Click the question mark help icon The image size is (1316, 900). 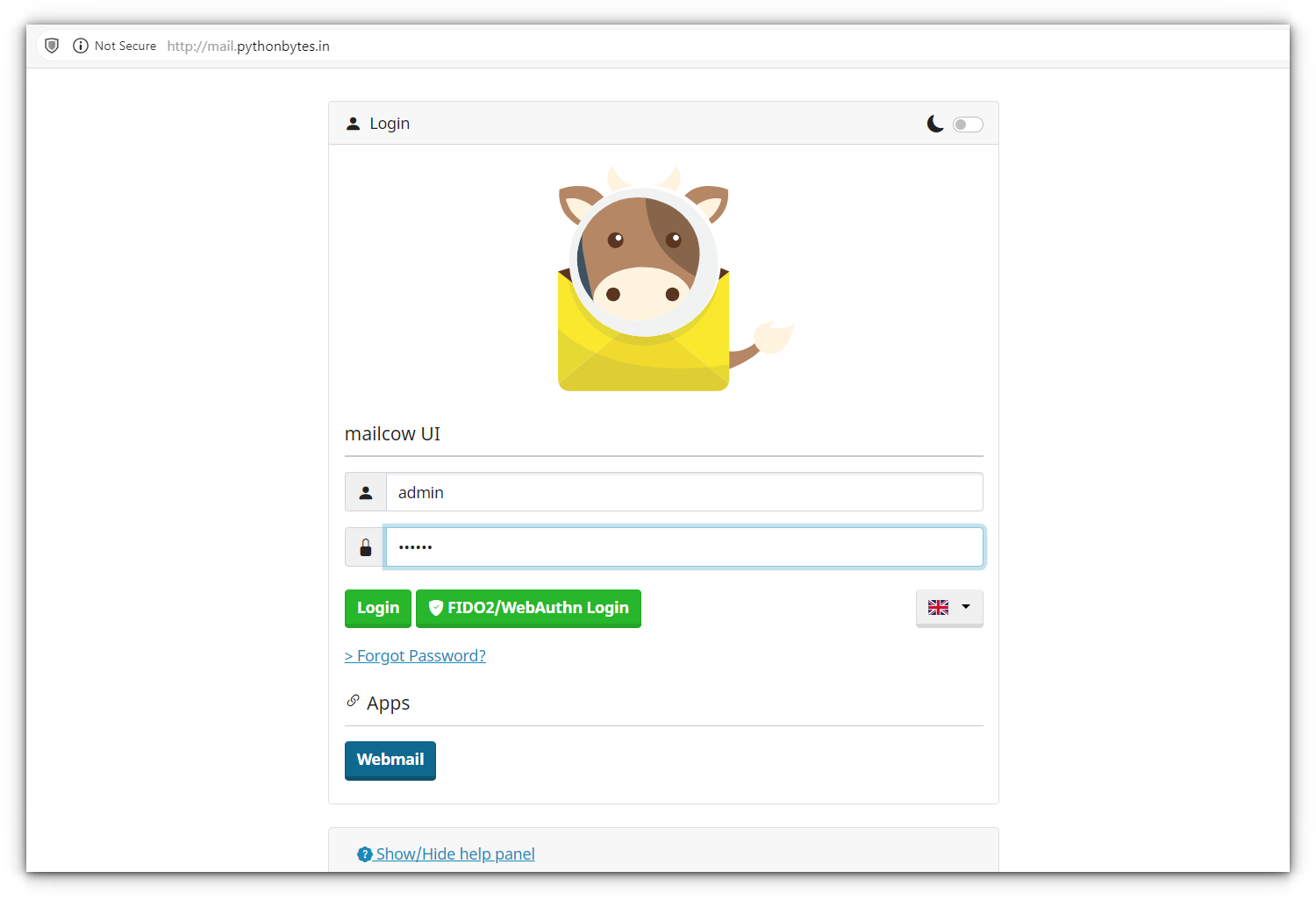coord(365,854)
